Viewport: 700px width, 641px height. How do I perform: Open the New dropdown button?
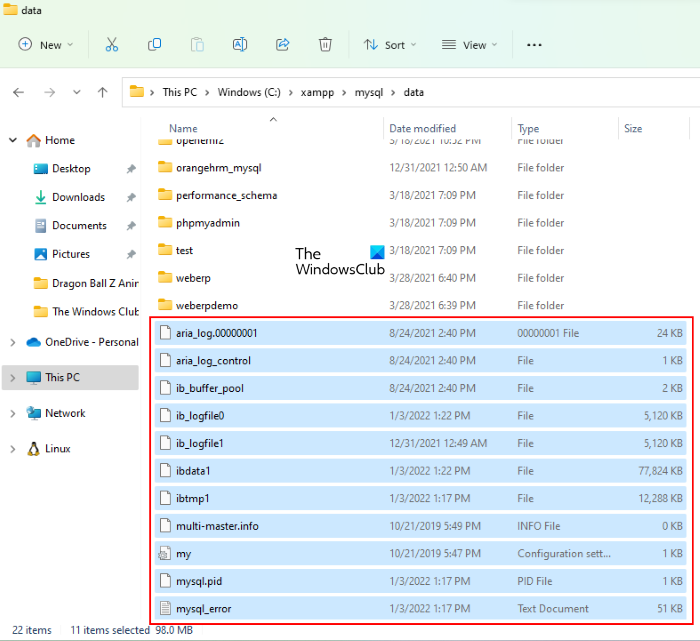46,45
